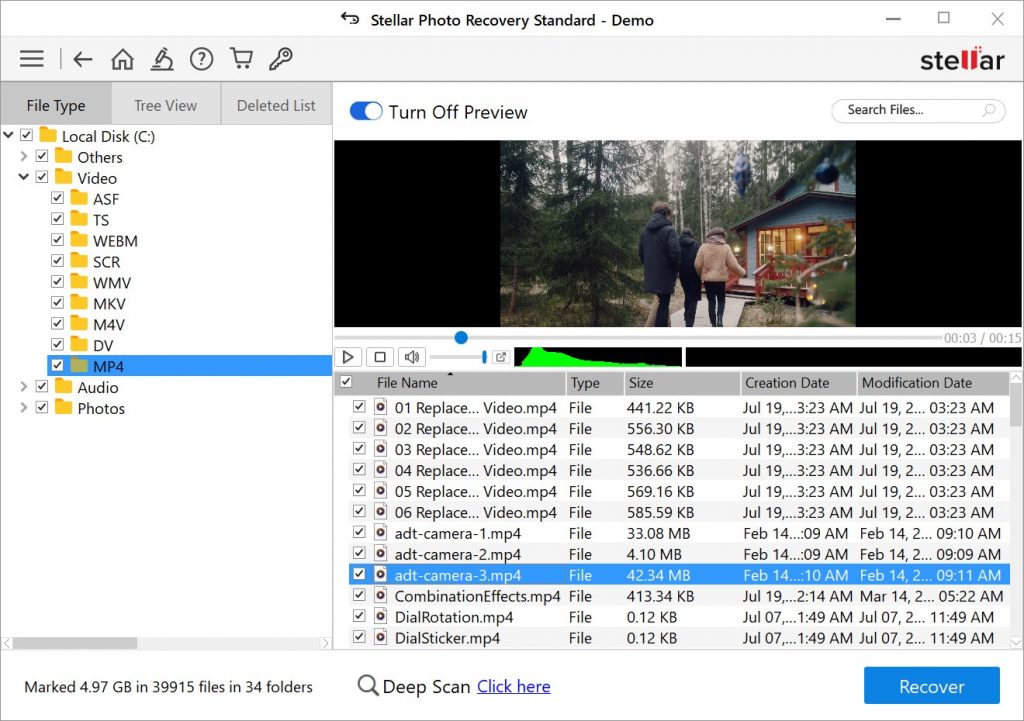This screenshot has width=1024, height=721.
Task: Uncheck the WMV folder checkbox
Action: (x=57, y=281)
